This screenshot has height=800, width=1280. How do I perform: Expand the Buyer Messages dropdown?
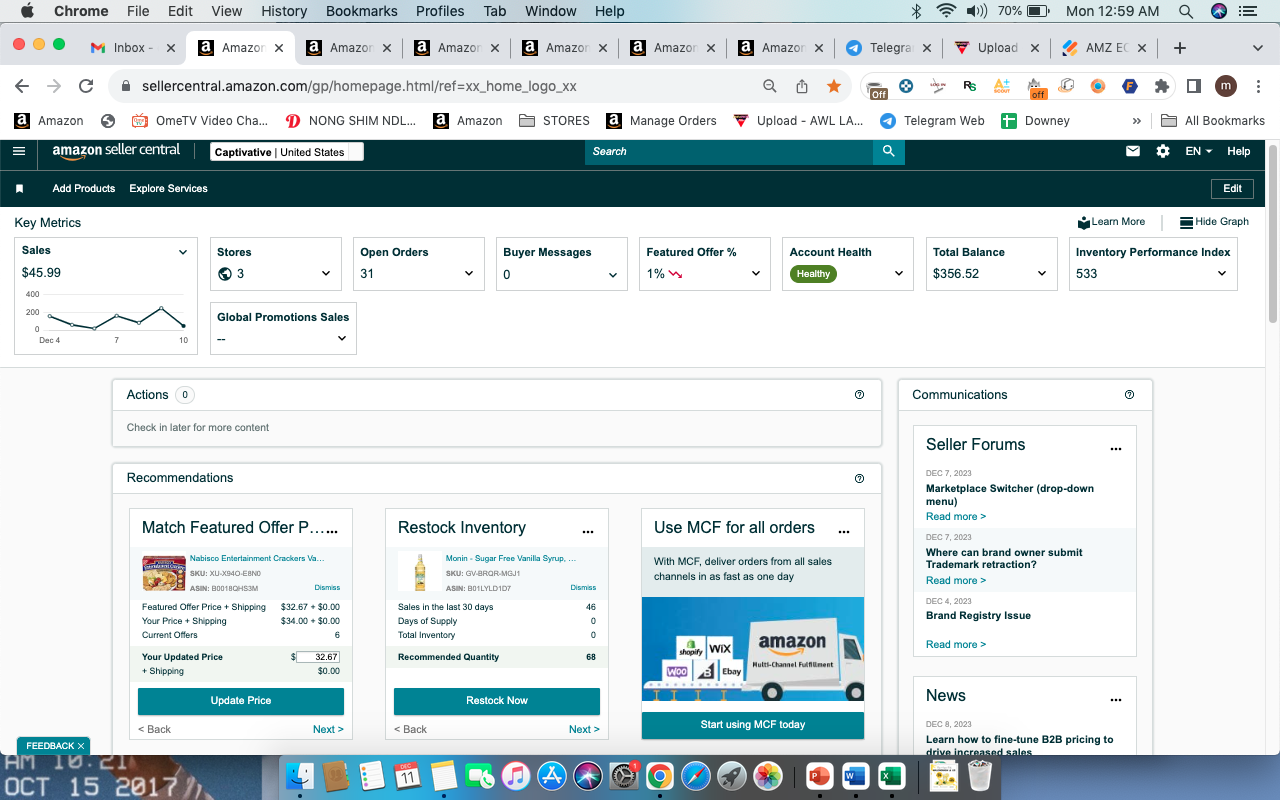point(613,275)
